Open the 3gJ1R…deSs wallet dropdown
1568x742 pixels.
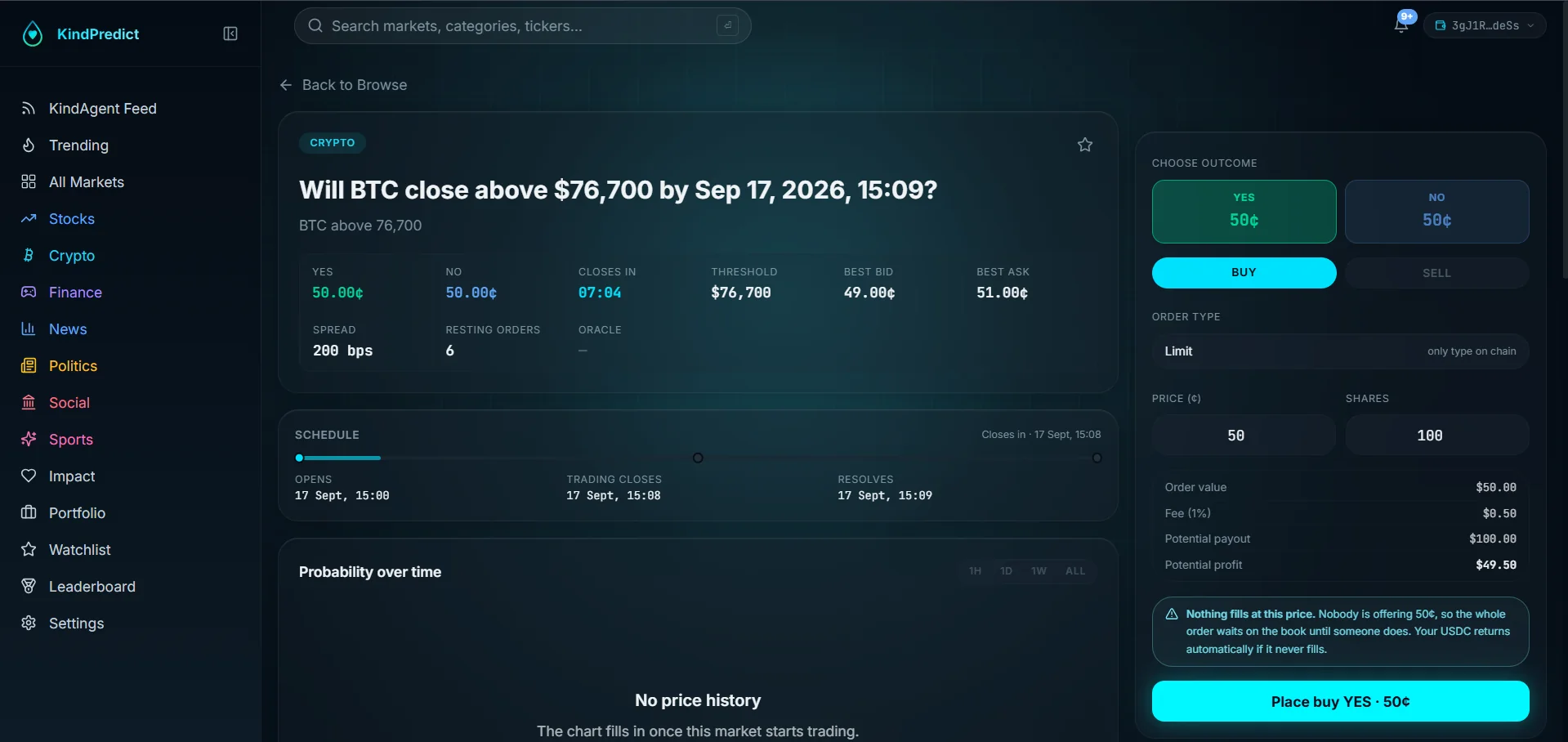point(1485,25)
